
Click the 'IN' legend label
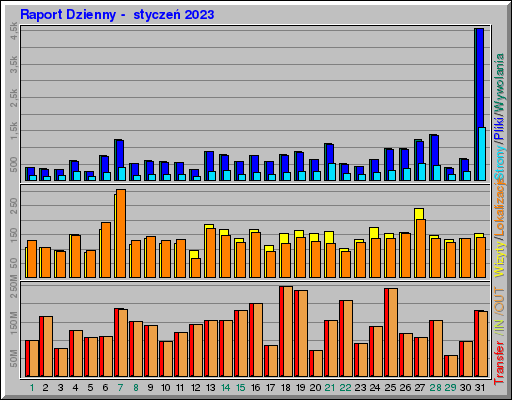(x=499, y=327)
